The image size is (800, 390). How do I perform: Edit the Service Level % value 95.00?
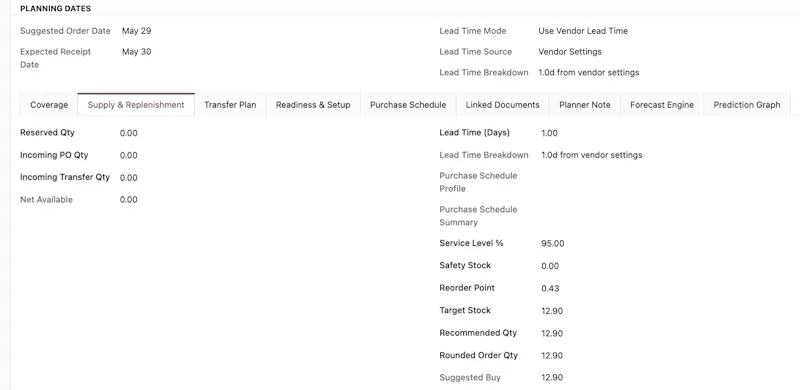[x=553, y=243]
